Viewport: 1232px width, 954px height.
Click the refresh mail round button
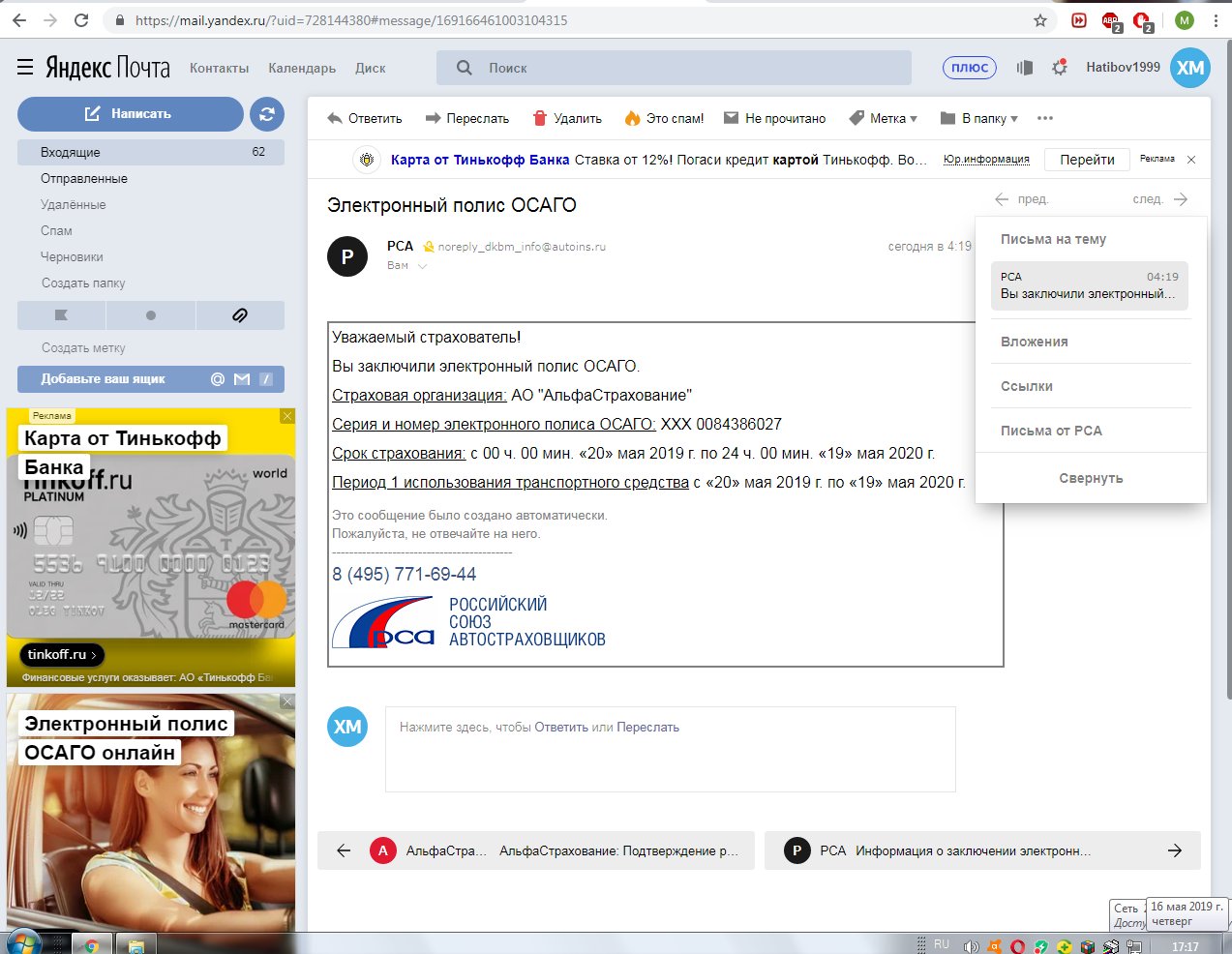tap(267, 114)
